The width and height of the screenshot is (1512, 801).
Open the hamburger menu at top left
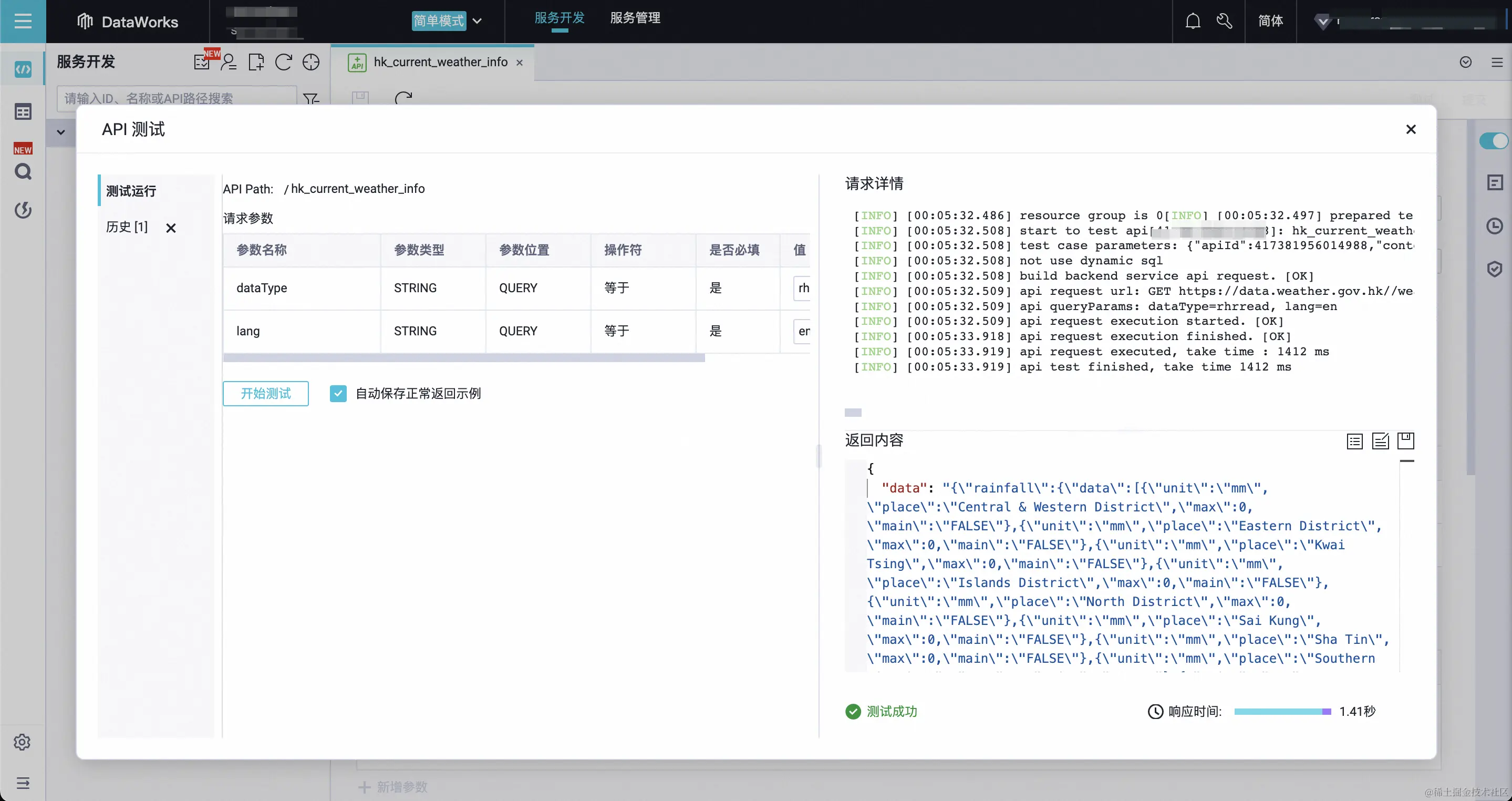coord(23,21)
